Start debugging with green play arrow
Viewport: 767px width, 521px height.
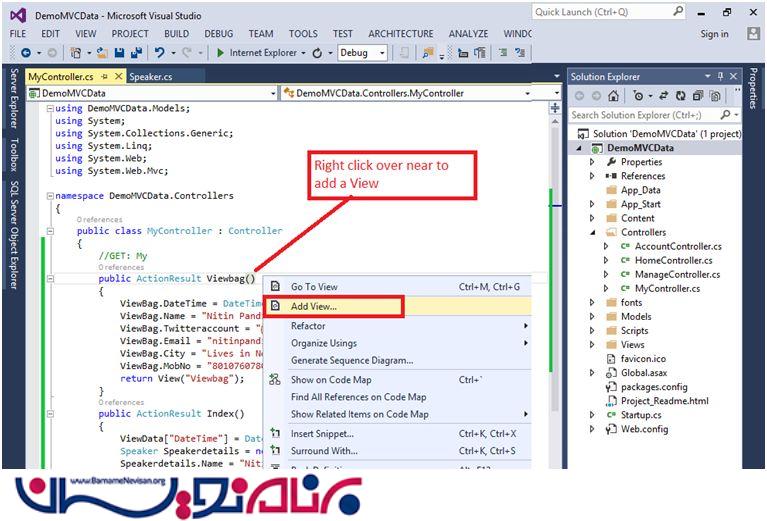[220, 52]
